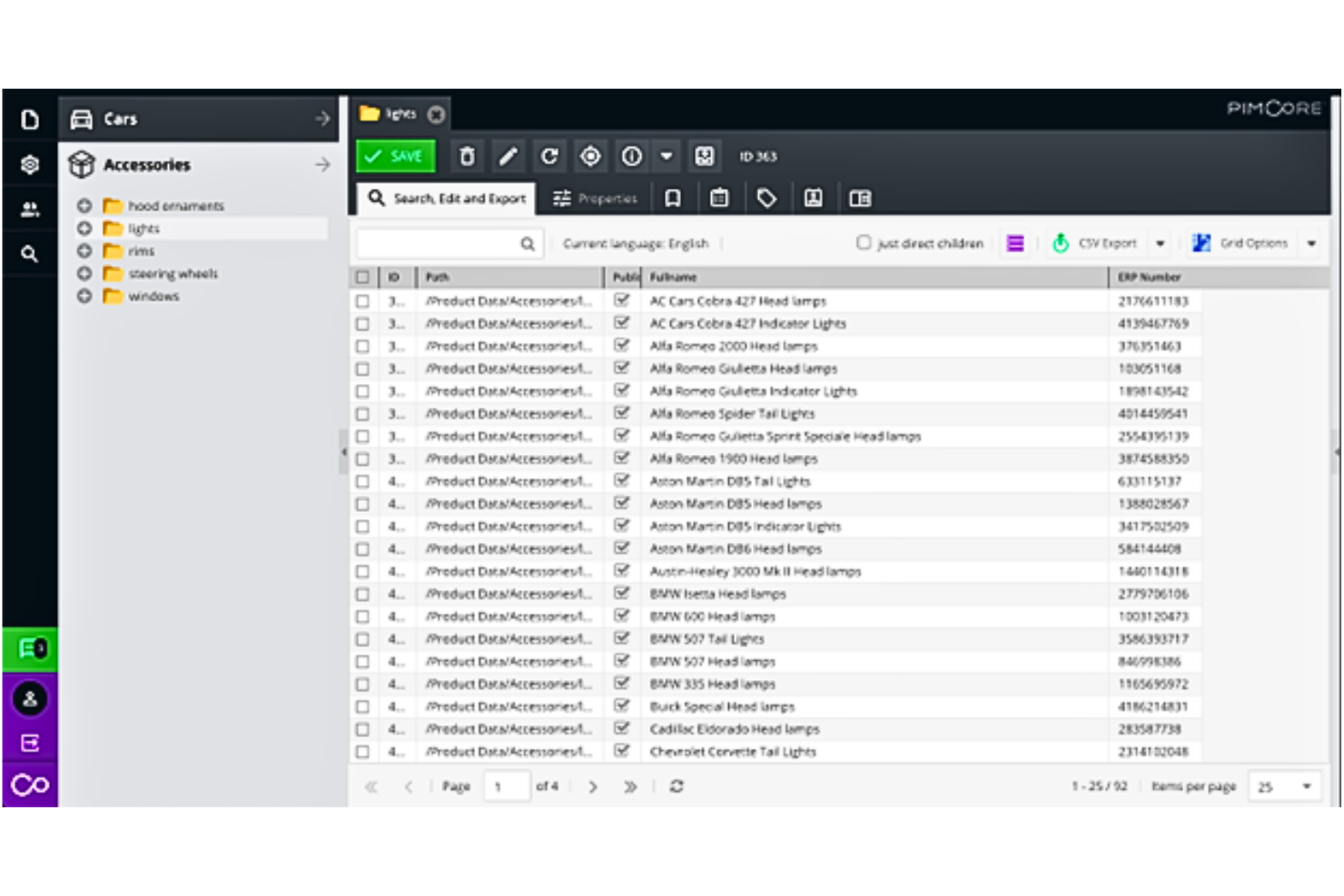Open the Cars panel arrow

coord(322,119)
